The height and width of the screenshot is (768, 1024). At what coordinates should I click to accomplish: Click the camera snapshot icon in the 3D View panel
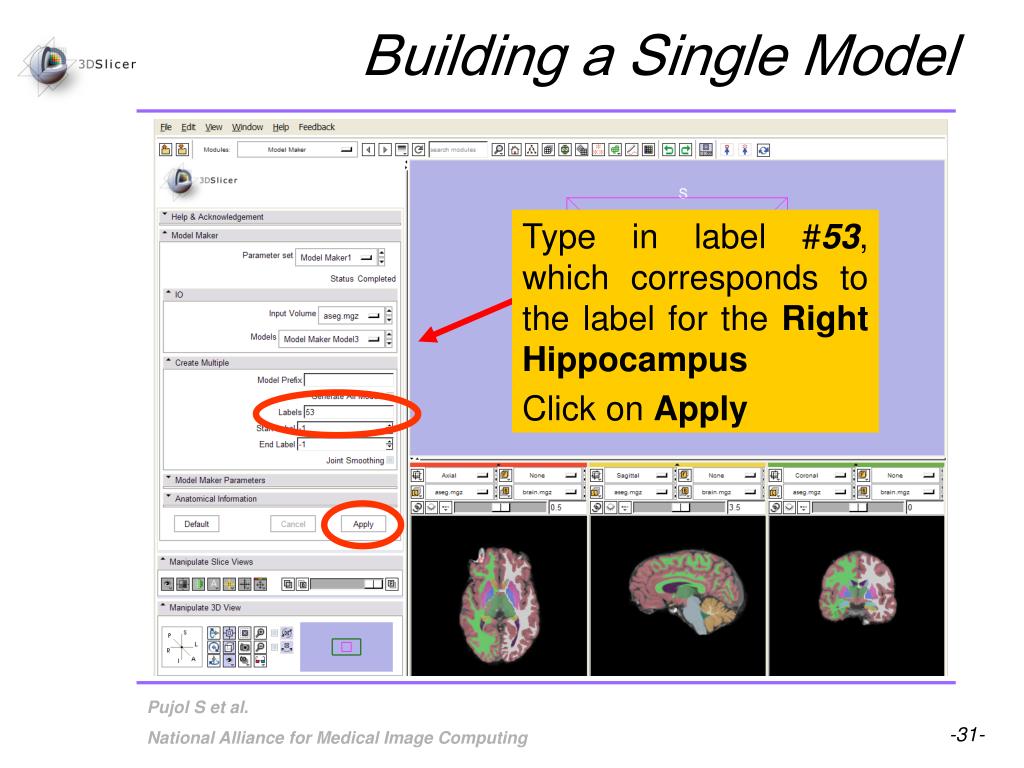(x=245, y=647)
